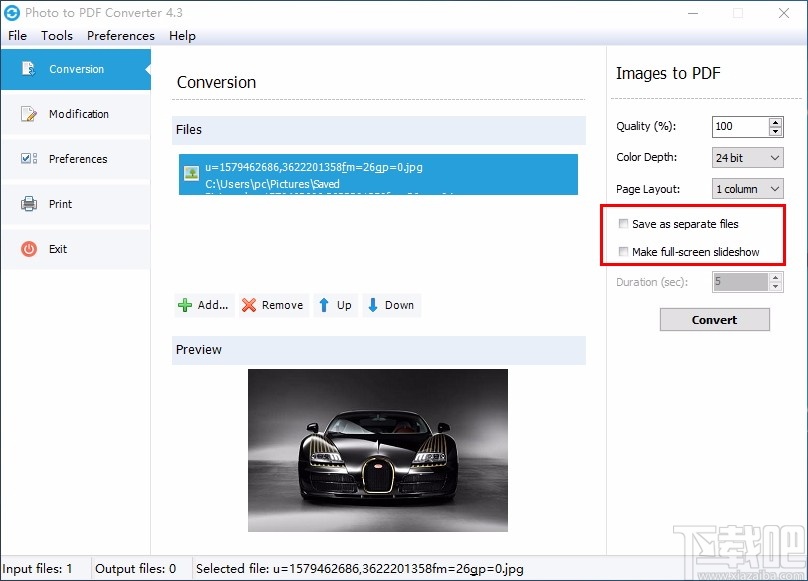The height and width of the screenshot is (581, 808).
Task: Open the Help menu
Action: pos(182,36)
